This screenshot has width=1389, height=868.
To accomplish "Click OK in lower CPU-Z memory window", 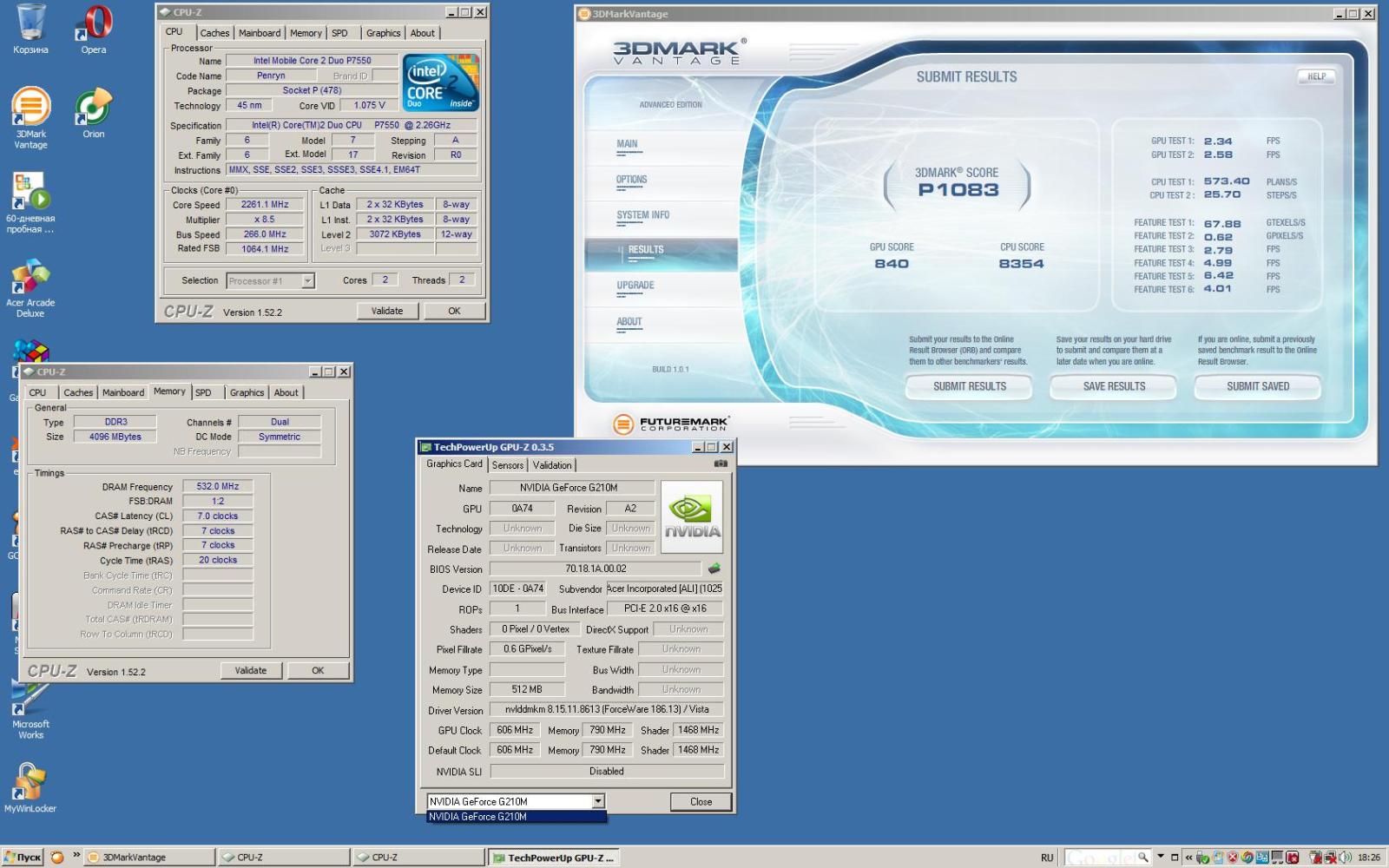I will [x=318, y=670].
